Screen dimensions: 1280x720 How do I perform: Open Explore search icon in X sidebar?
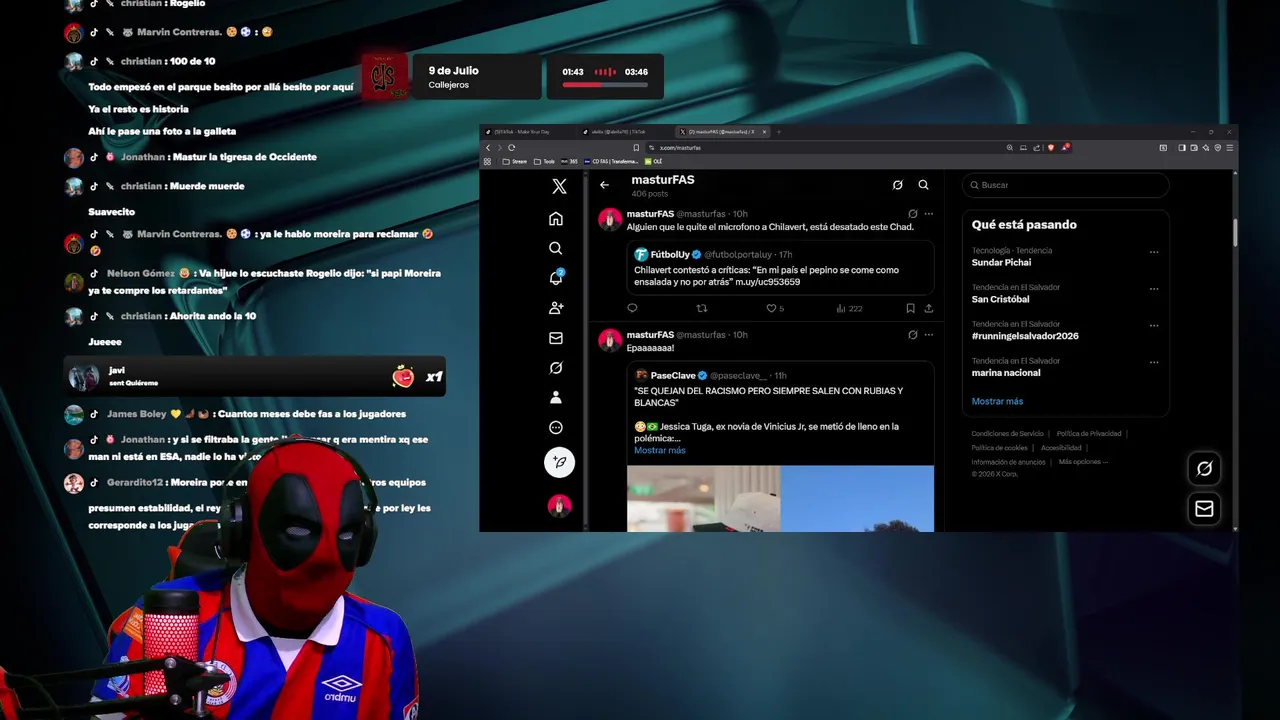coord(556,248)
